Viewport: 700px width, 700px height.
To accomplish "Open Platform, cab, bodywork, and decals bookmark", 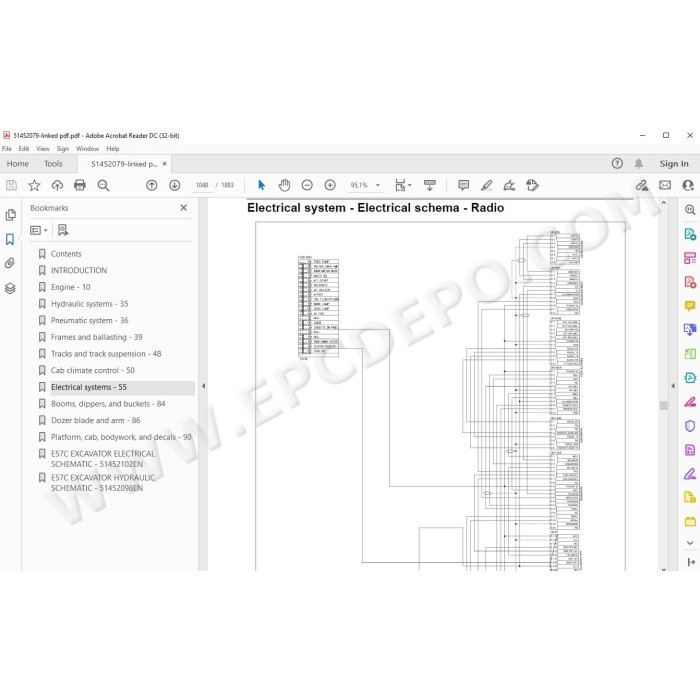I will coord(121,437).
